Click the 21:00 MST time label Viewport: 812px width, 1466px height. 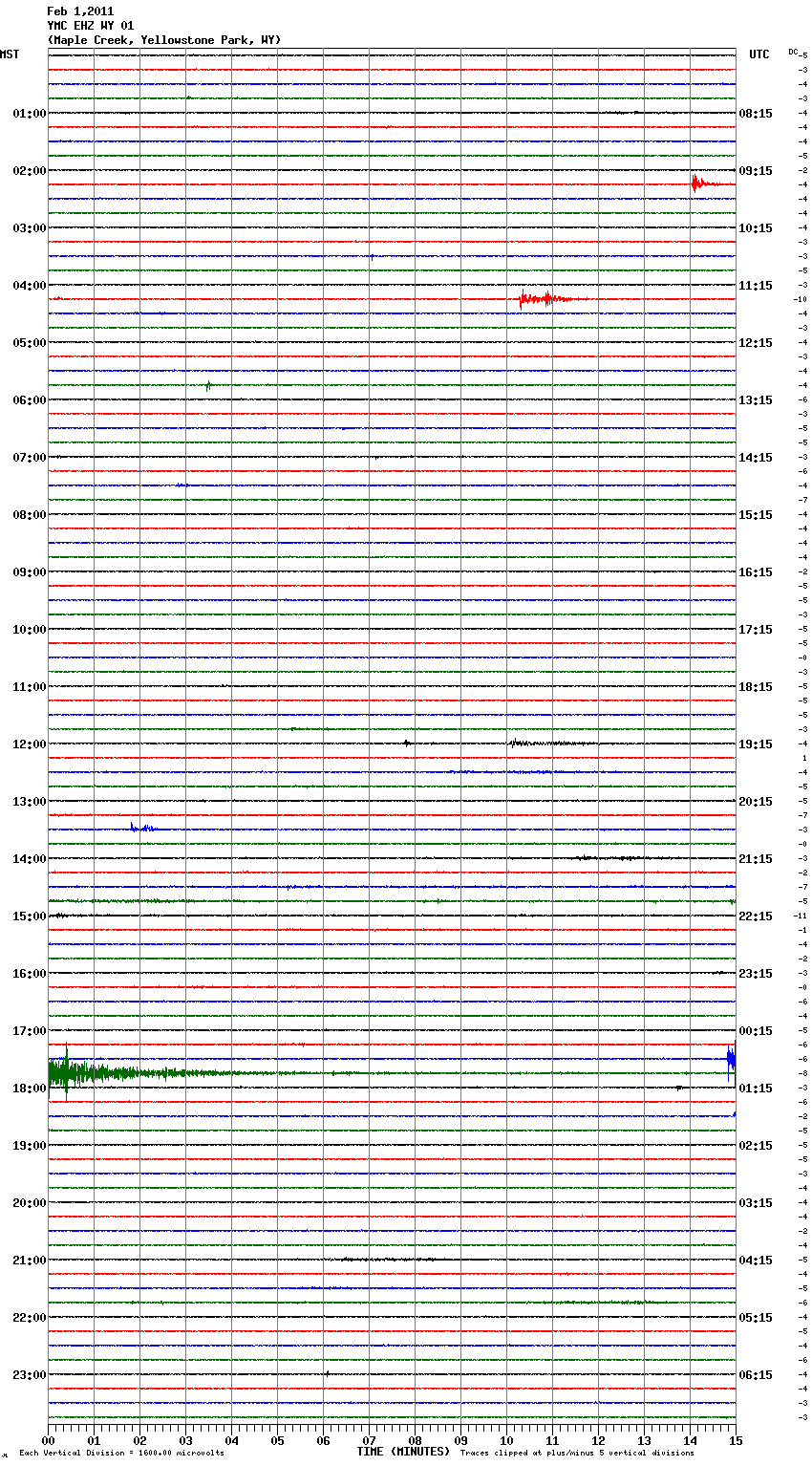pos(30,1260)
